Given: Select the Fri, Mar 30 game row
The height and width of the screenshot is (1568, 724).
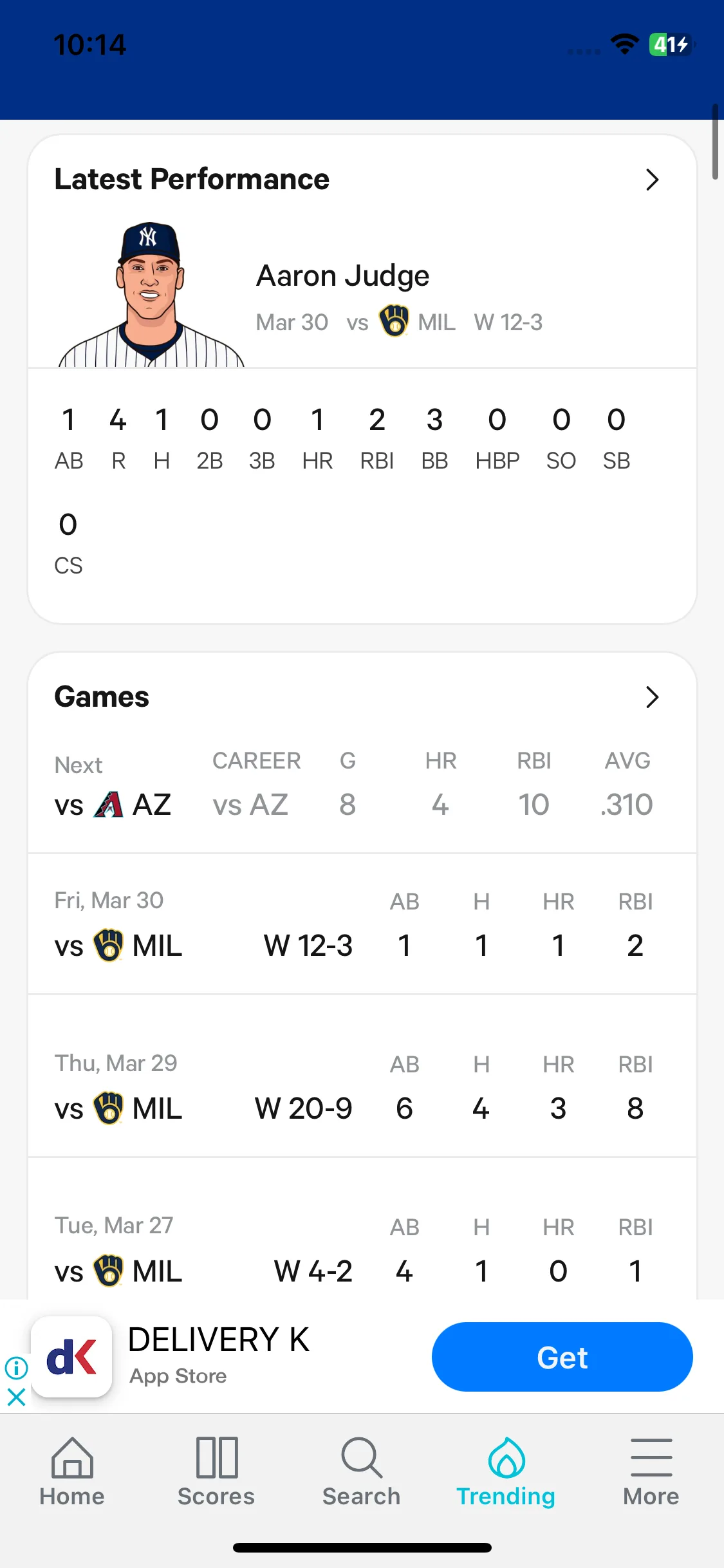Looking at the screenshot, I should coord(362,924).
